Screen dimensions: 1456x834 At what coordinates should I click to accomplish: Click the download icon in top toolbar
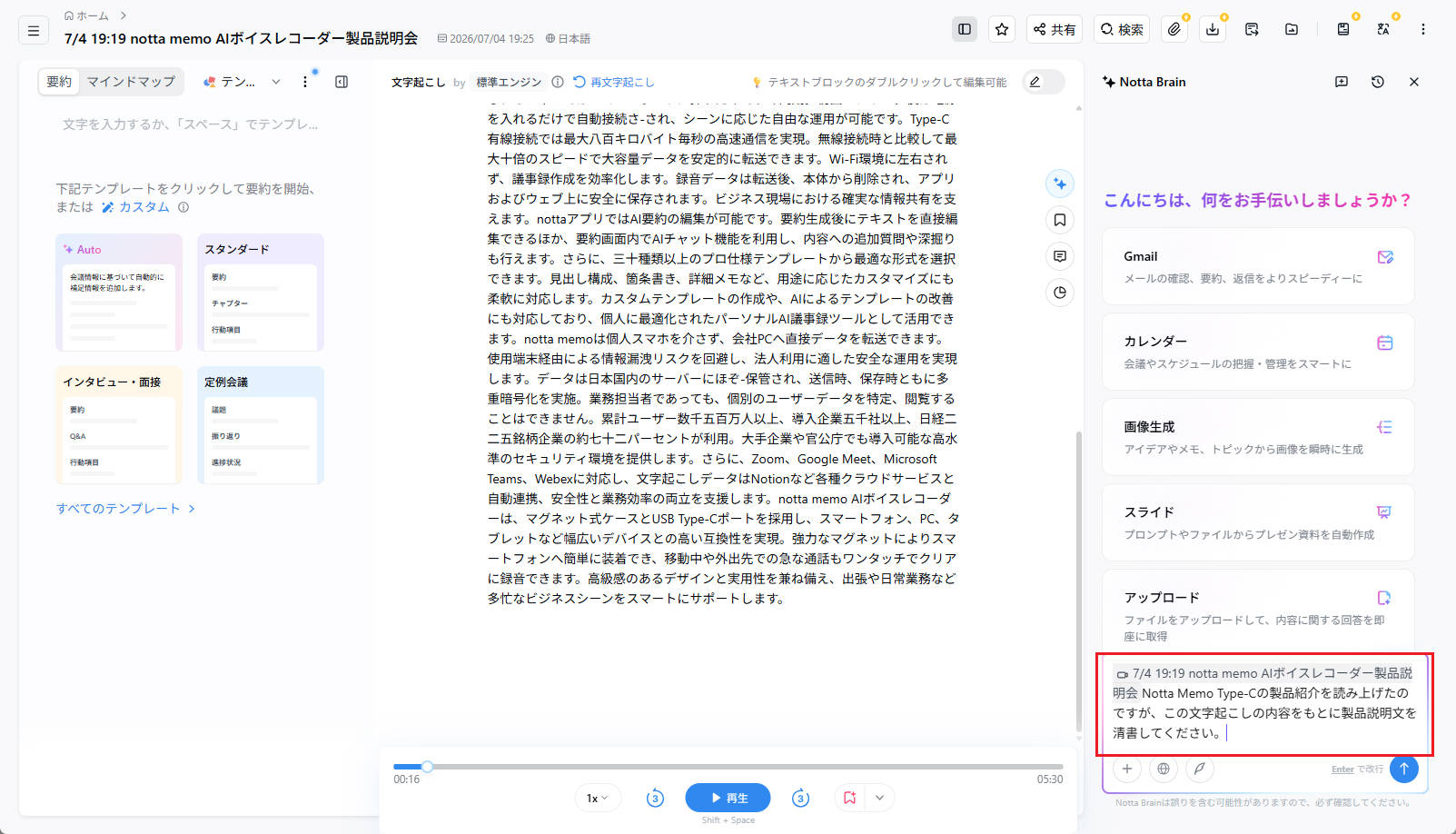pos(1213,29)
